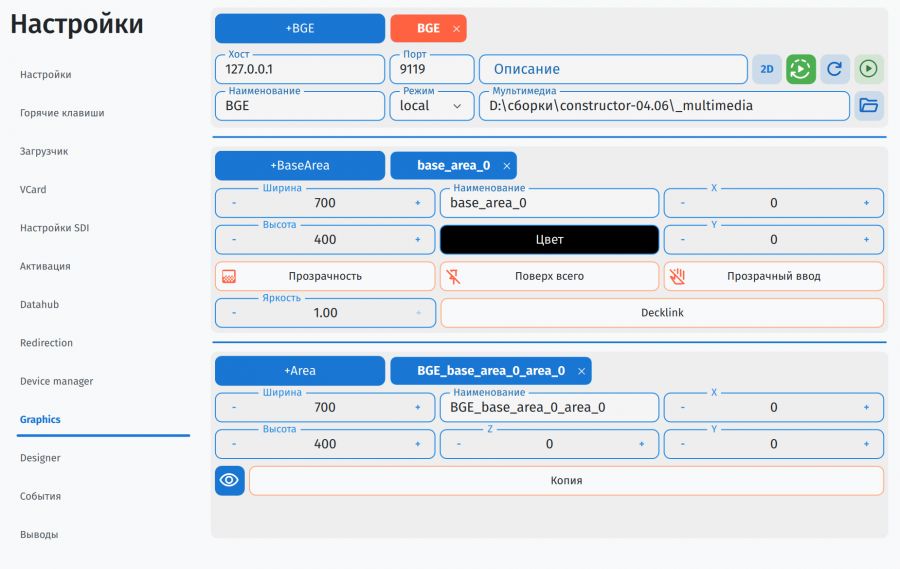Click the Мультимедиа path field
Viewport: 900px width, 569px height.
(664, 106)
